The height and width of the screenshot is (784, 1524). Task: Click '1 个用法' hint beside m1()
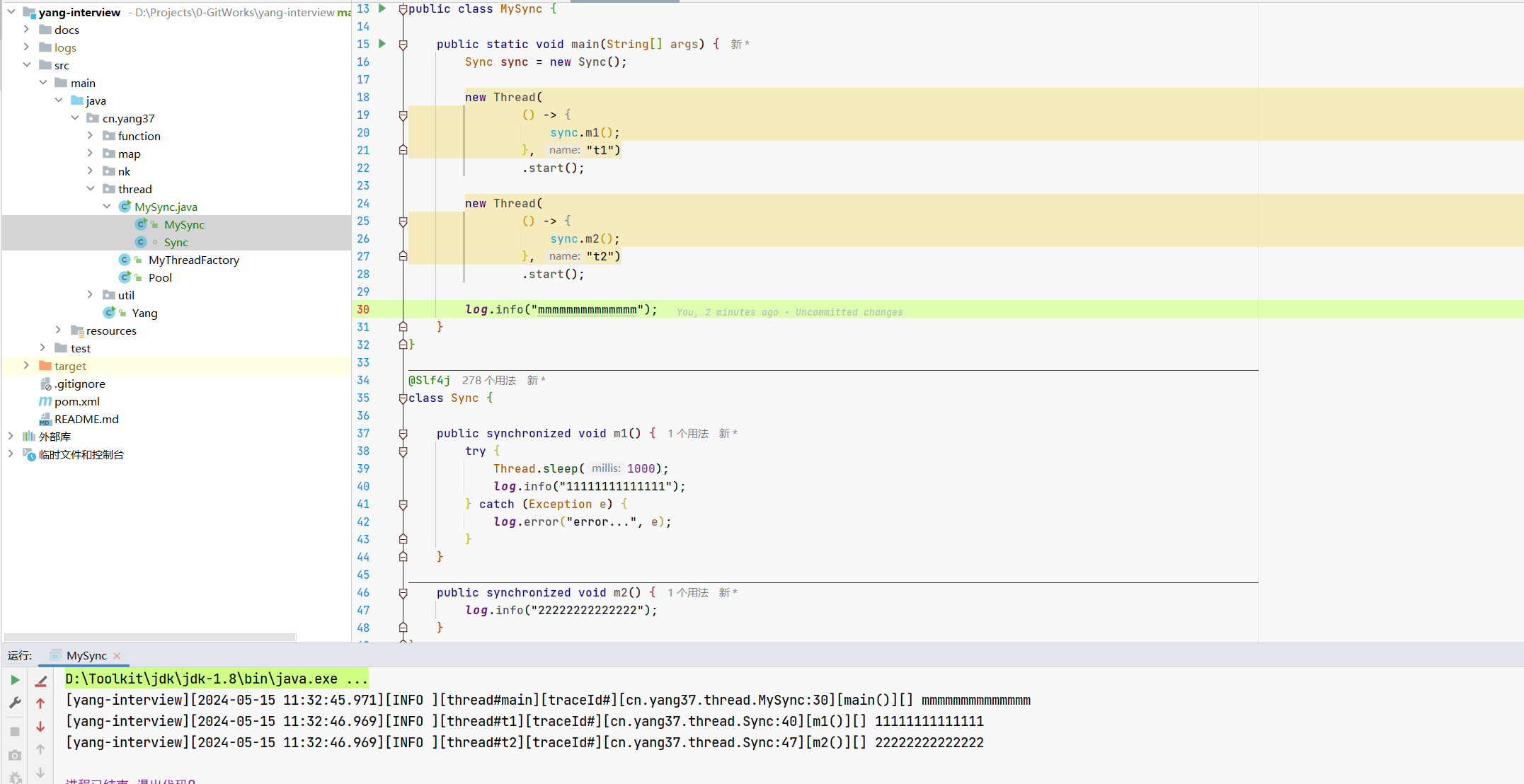[x=687, y=434]
